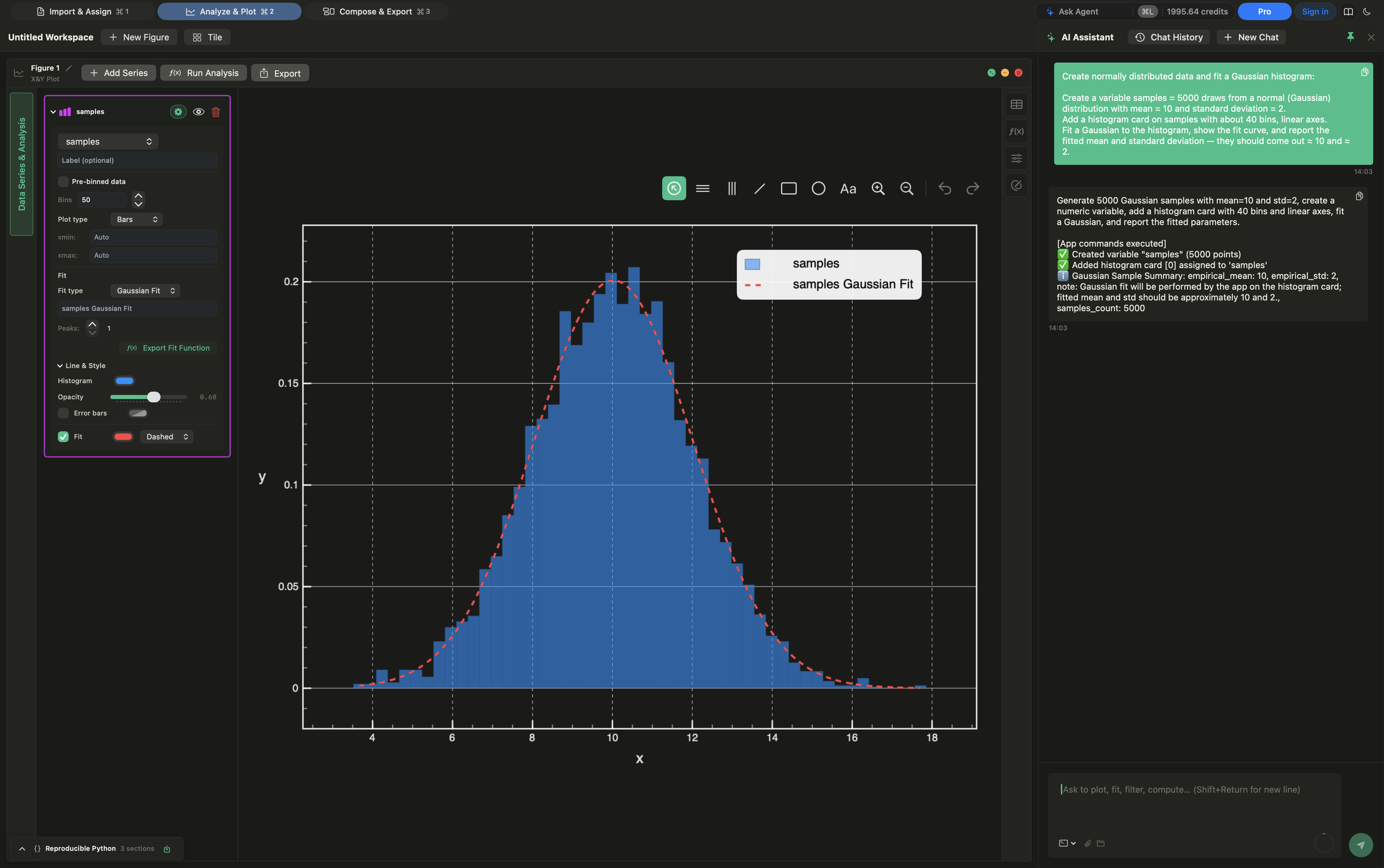Switch to dark mode moon icon
The image size is (1384, 868).
(1367, 11)
